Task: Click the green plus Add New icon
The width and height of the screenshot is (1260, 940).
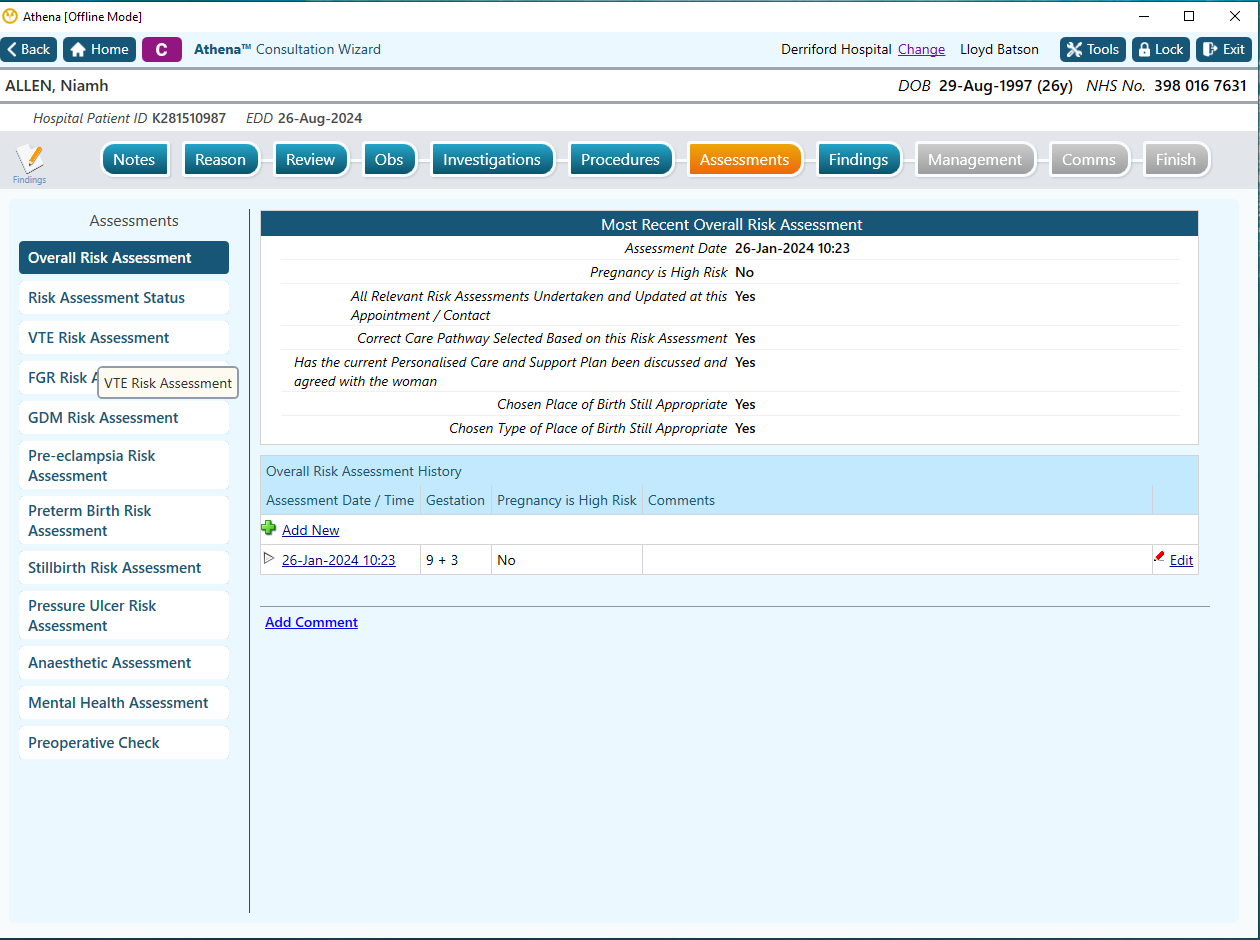Action: click(x=268, y=528)
